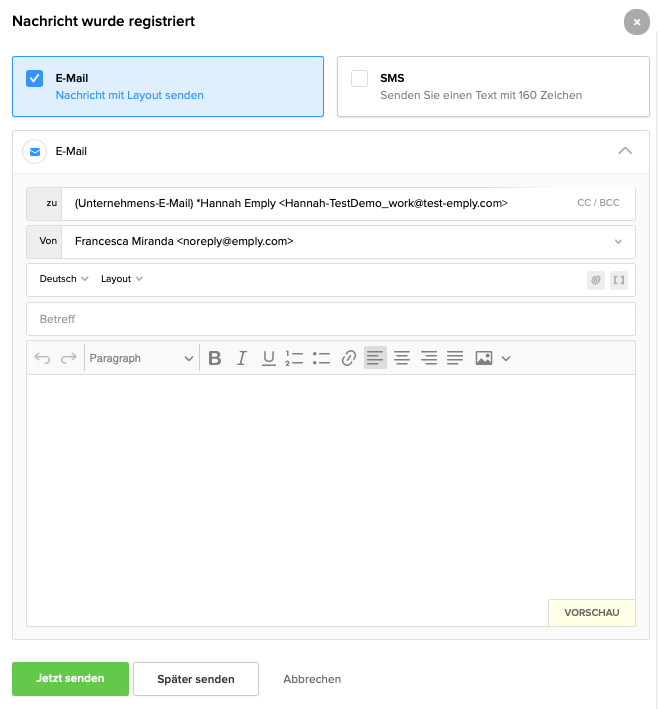Click the insert link icon
Viewport: 659px width, 709px height.
coord(348,358)
